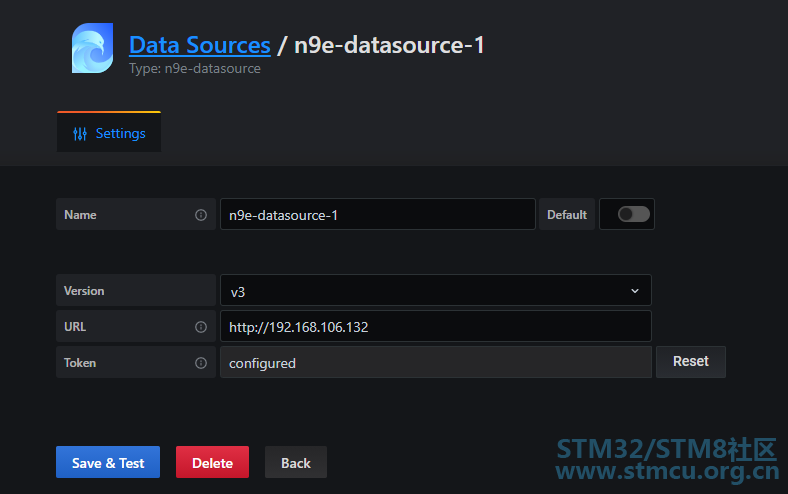Open the v3 version selector
The height and width of the screenshot is (494, 788).
pyautogui.click(x=436, y=290)
